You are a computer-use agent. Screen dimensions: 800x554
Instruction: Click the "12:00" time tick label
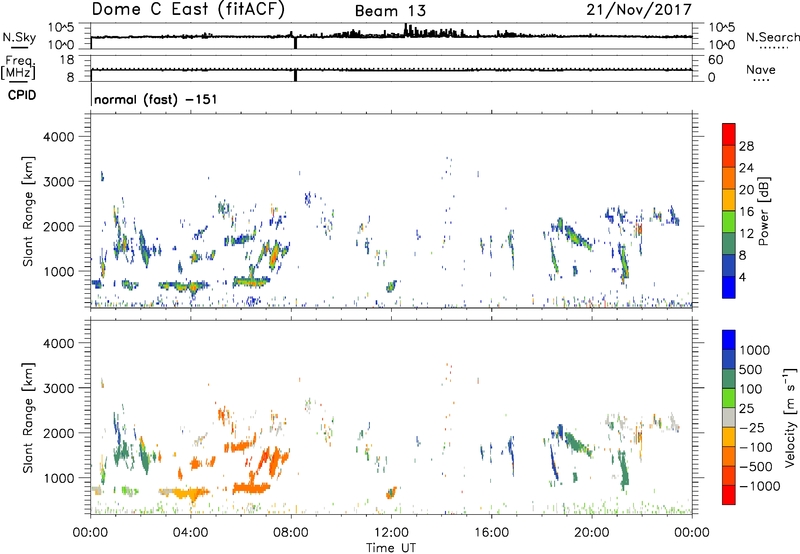click(391, 533)
